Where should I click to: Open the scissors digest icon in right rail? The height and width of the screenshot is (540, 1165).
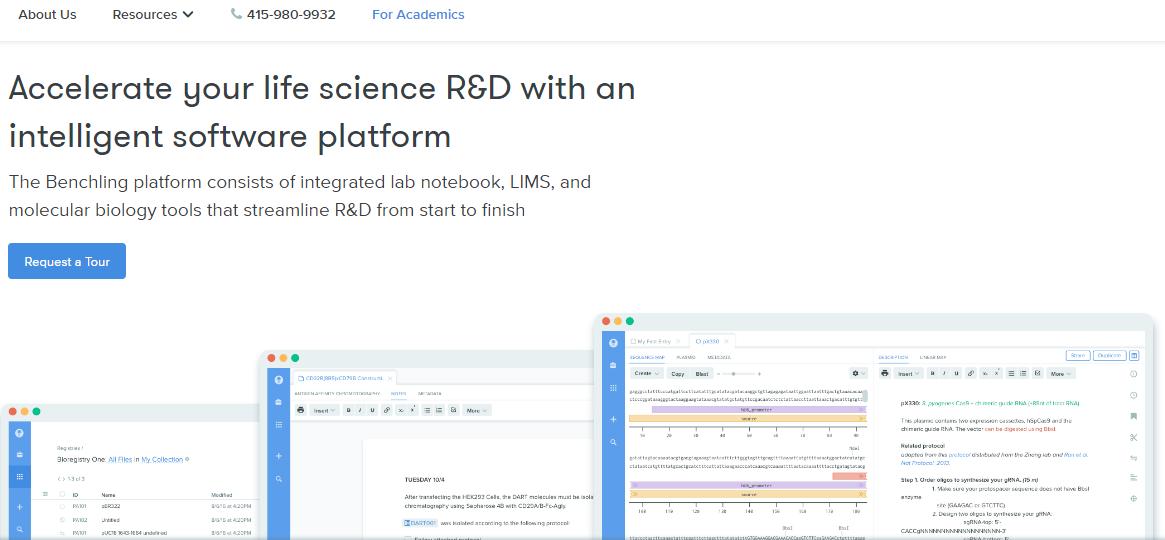click(1133, 437)
